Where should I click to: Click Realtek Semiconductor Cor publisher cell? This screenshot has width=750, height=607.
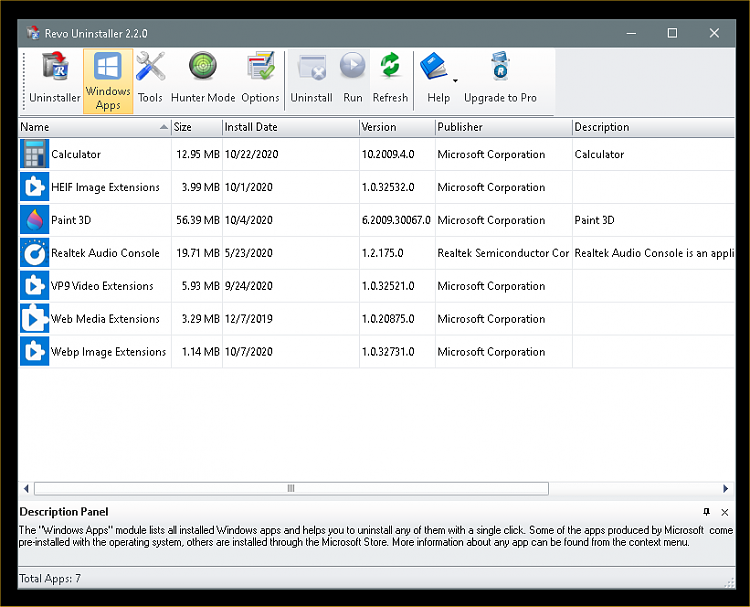[x=503, y=253]
